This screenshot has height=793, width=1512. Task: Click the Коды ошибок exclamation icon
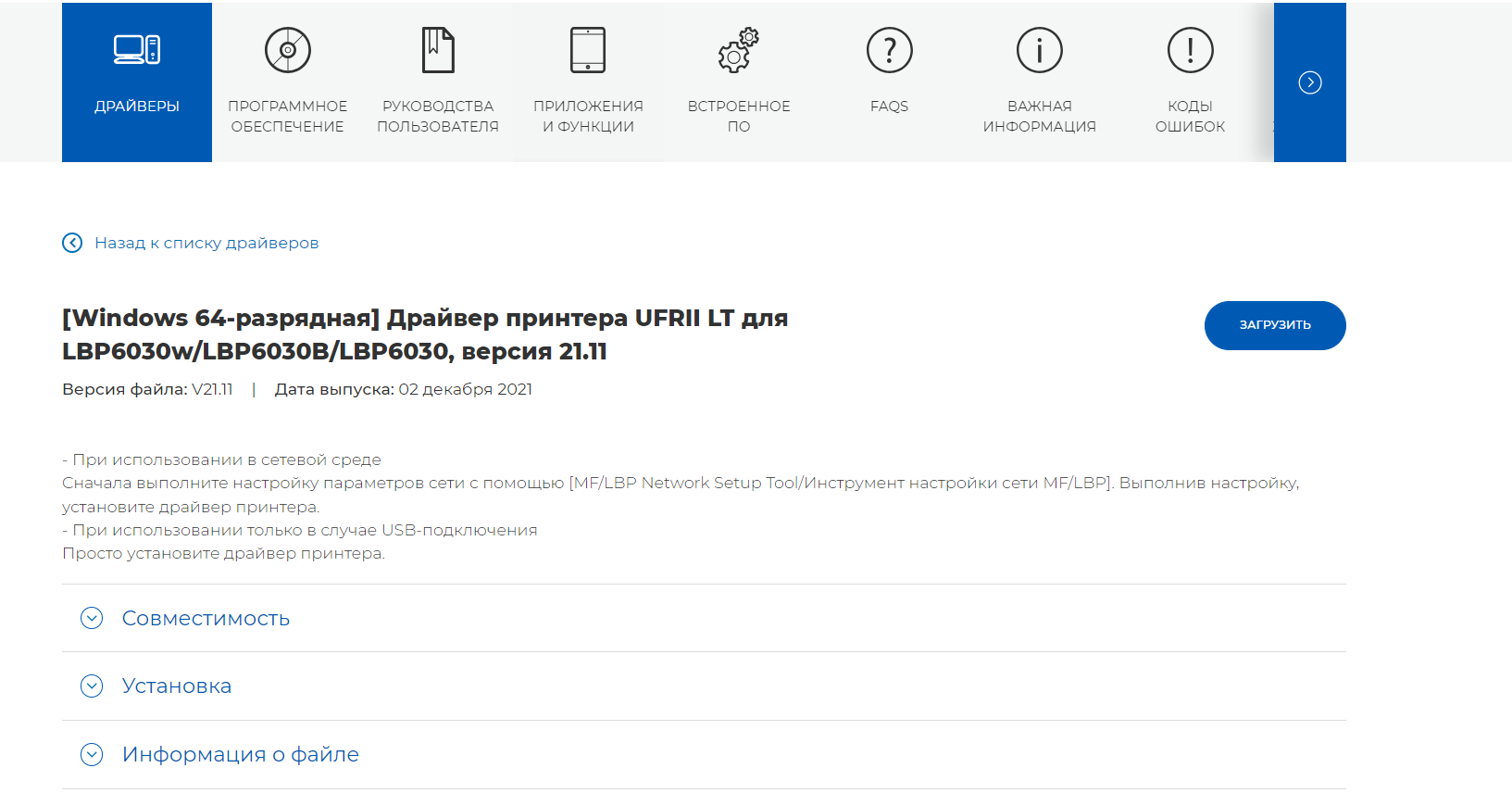point(1191,50)
